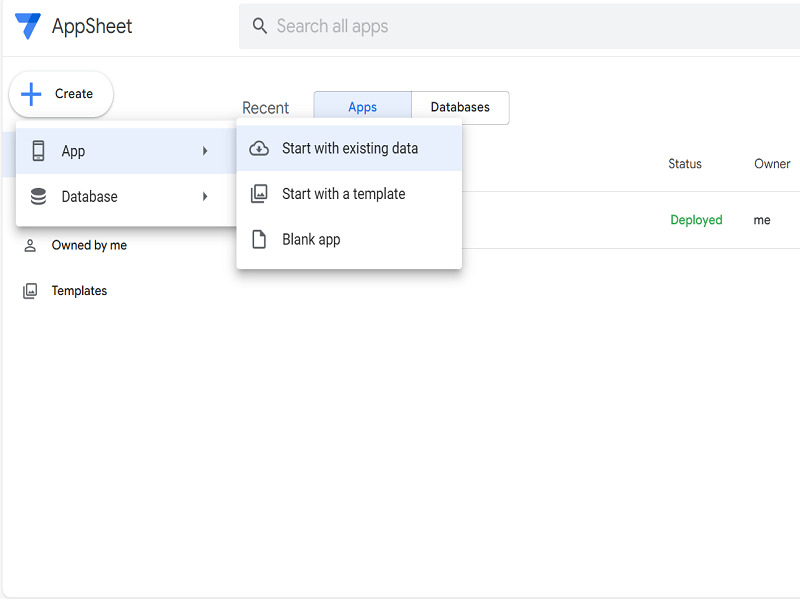This screenshot has height=600, width=800.
Task: Click the blank page file icon
Action: tap(259, 240)
